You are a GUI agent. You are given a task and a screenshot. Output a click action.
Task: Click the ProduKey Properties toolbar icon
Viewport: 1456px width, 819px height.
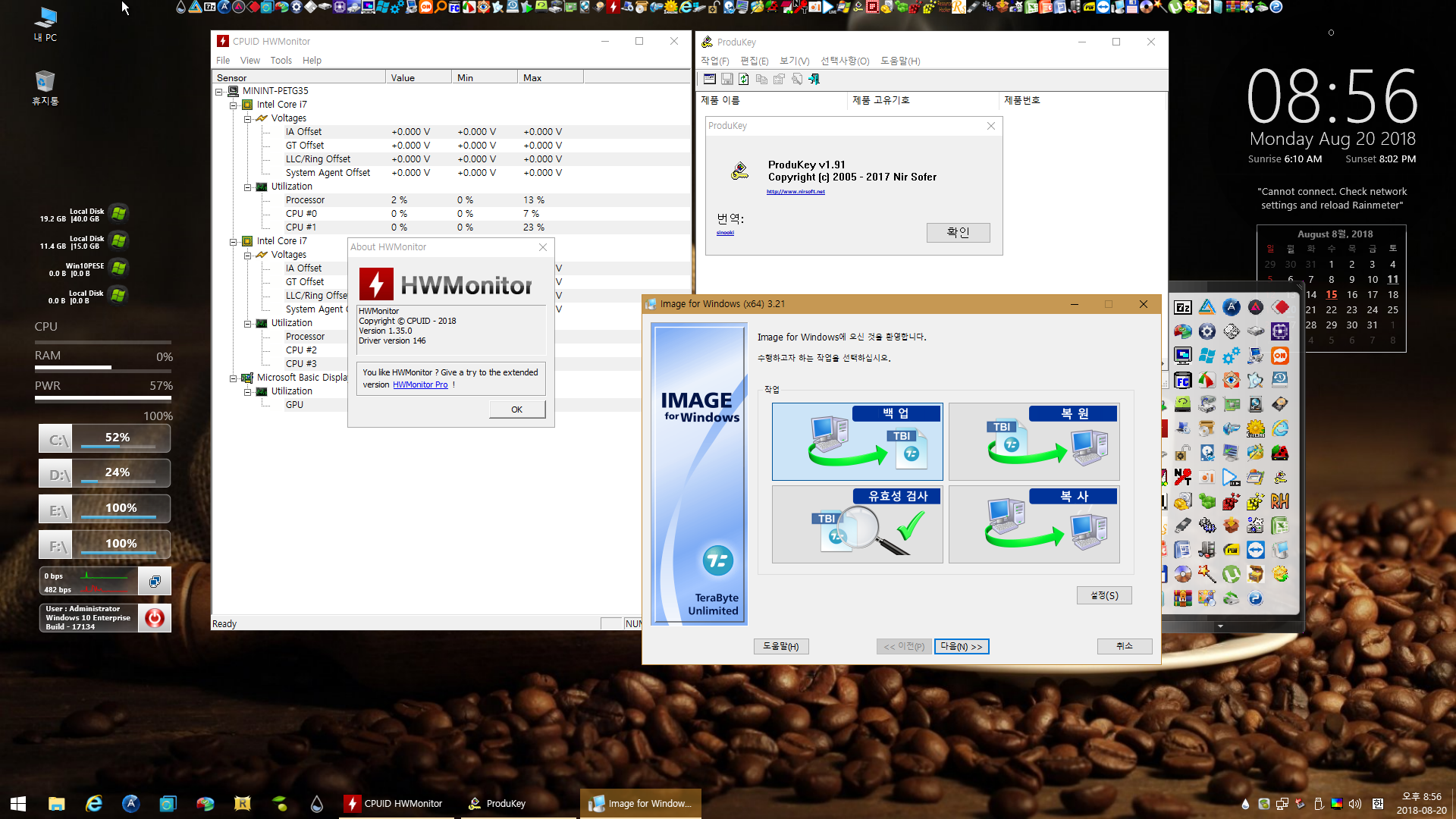[779, 79]
